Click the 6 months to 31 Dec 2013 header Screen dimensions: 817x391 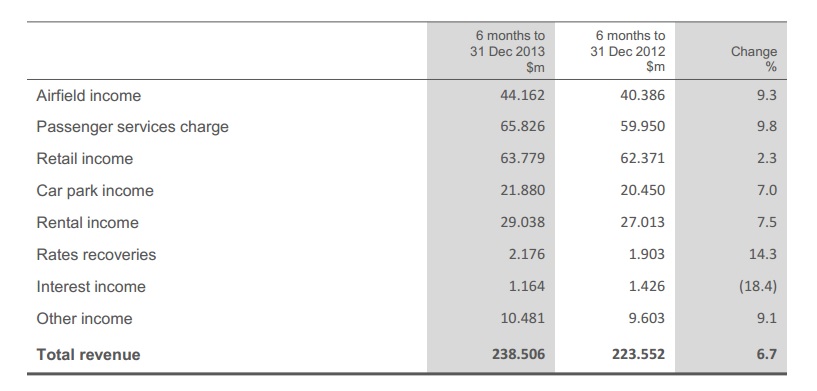pos(507,51)
